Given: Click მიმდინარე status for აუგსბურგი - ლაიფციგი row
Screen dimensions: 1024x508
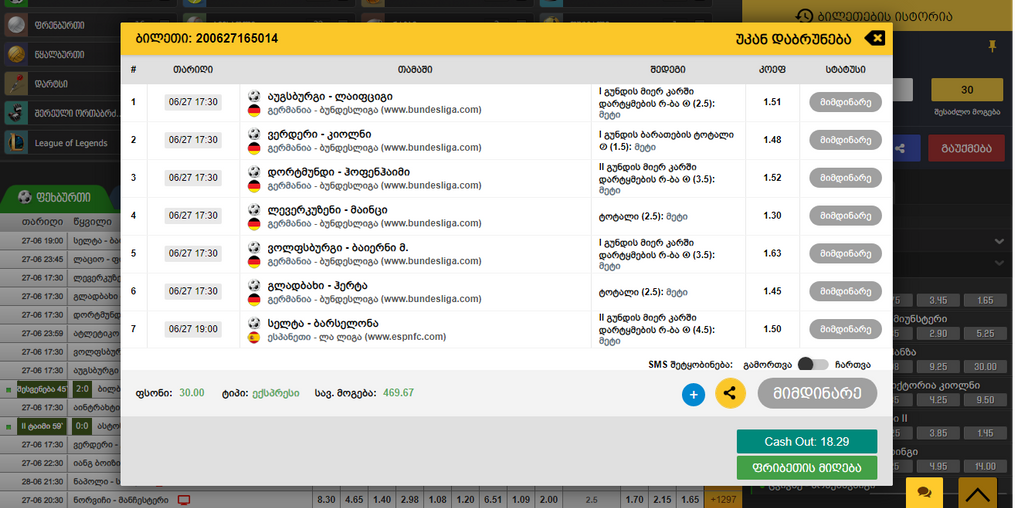Looking at the screenshot, I should point(846,103).
